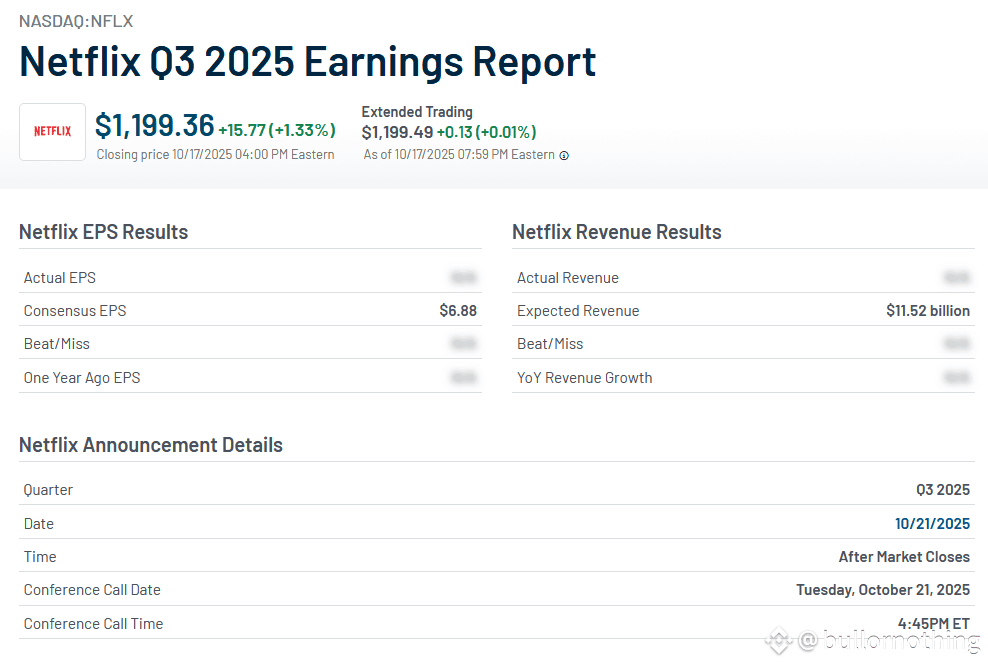Viewport: 988px width, 666px height.
Task: Select the Consensus EPS $6.88 value
Action: pyautogui.click(x=458, y=311)
